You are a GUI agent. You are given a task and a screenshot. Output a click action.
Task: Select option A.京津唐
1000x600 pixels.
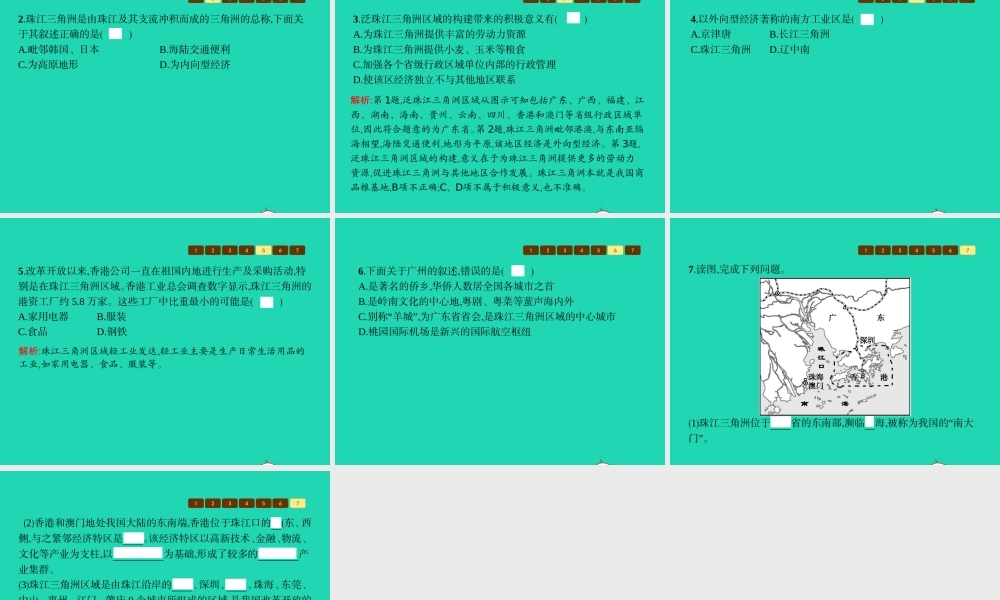pyautogui.click(x=710, y=34)
